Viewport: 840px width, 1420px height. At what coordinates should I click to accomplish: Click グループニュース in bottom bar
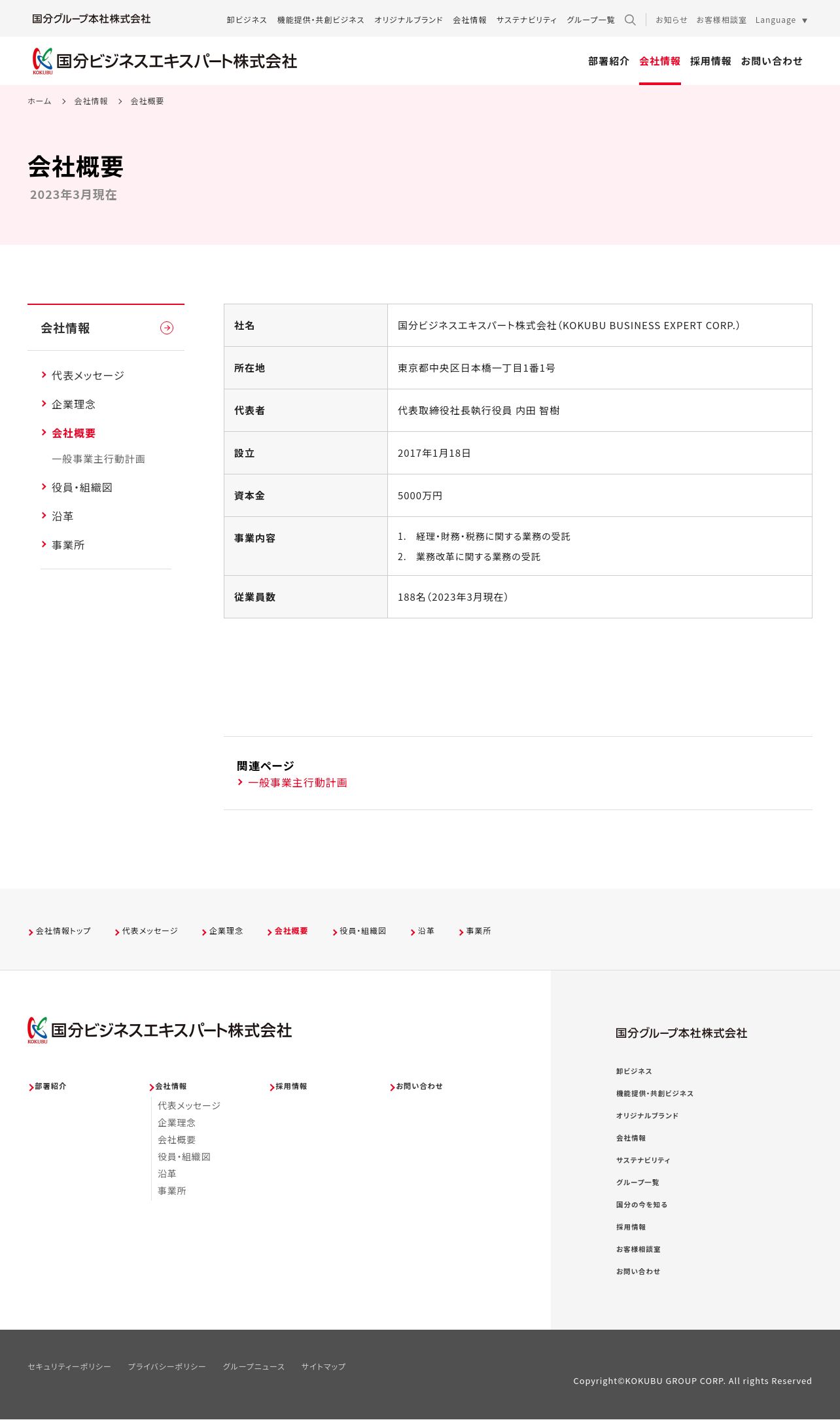tap(254, 1367)
